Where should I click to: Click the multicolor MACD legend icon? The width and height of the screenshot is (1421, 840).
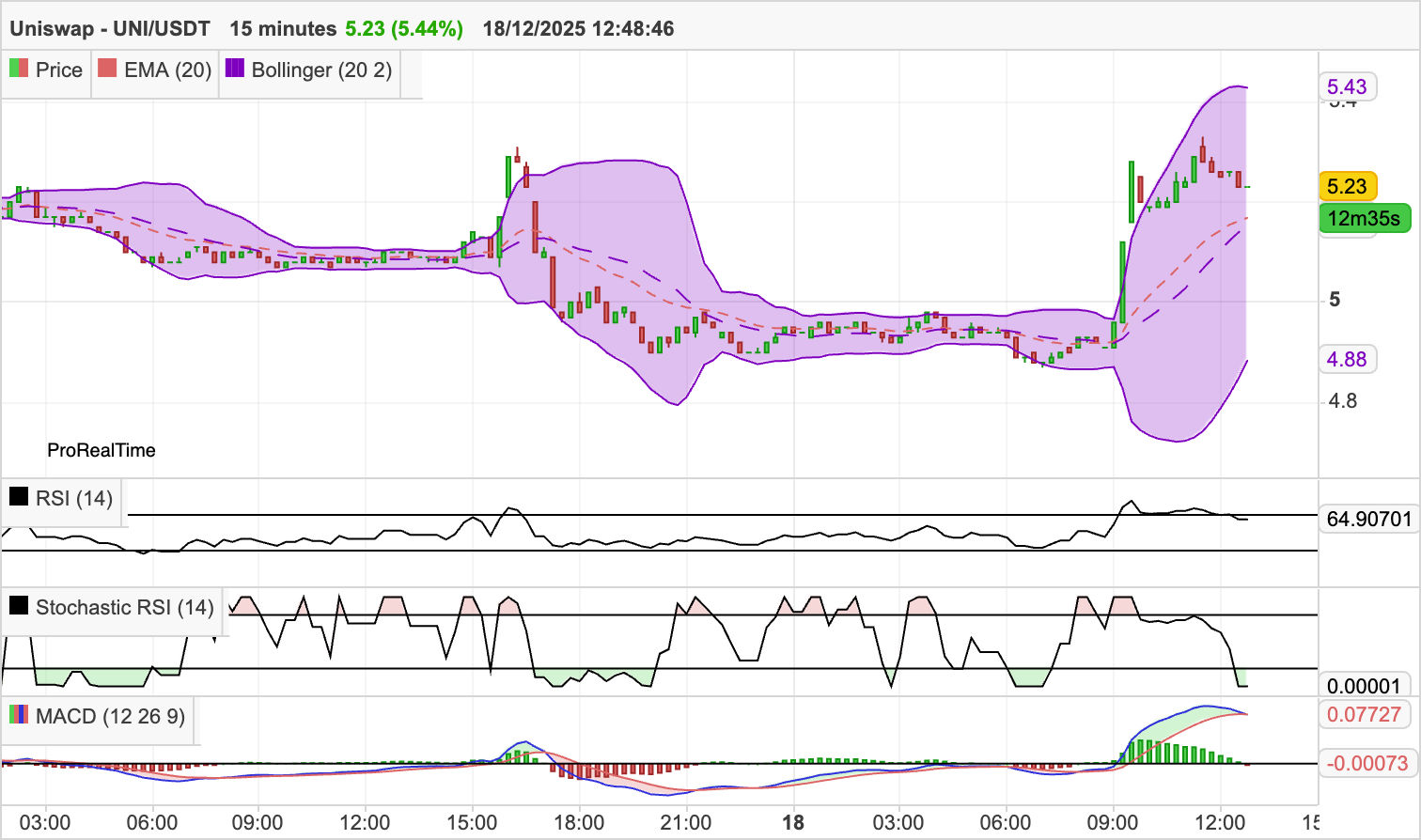[19, 715]
